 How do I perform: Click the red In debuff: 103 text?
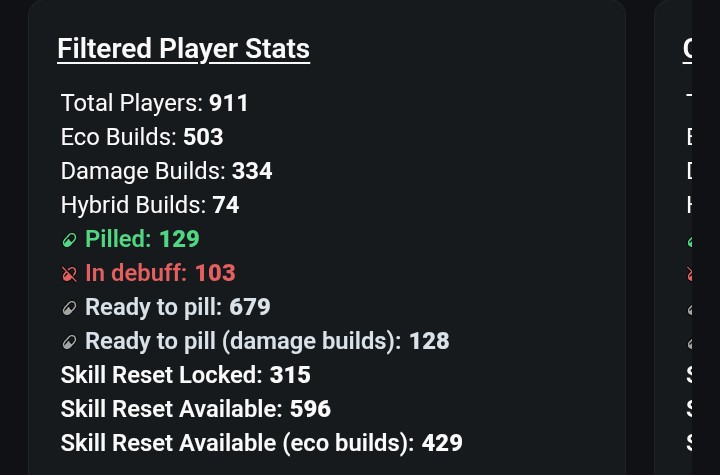160,273
